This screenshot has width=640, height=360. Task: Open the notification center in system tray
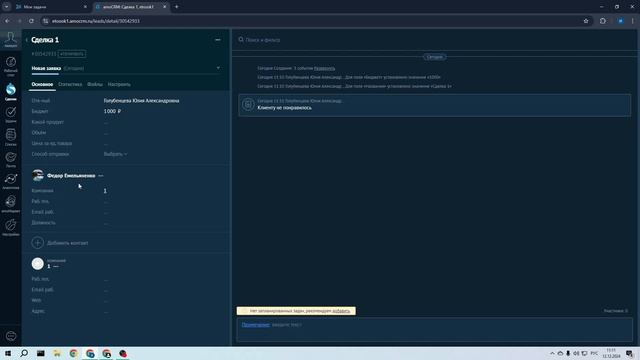point(629,353)
